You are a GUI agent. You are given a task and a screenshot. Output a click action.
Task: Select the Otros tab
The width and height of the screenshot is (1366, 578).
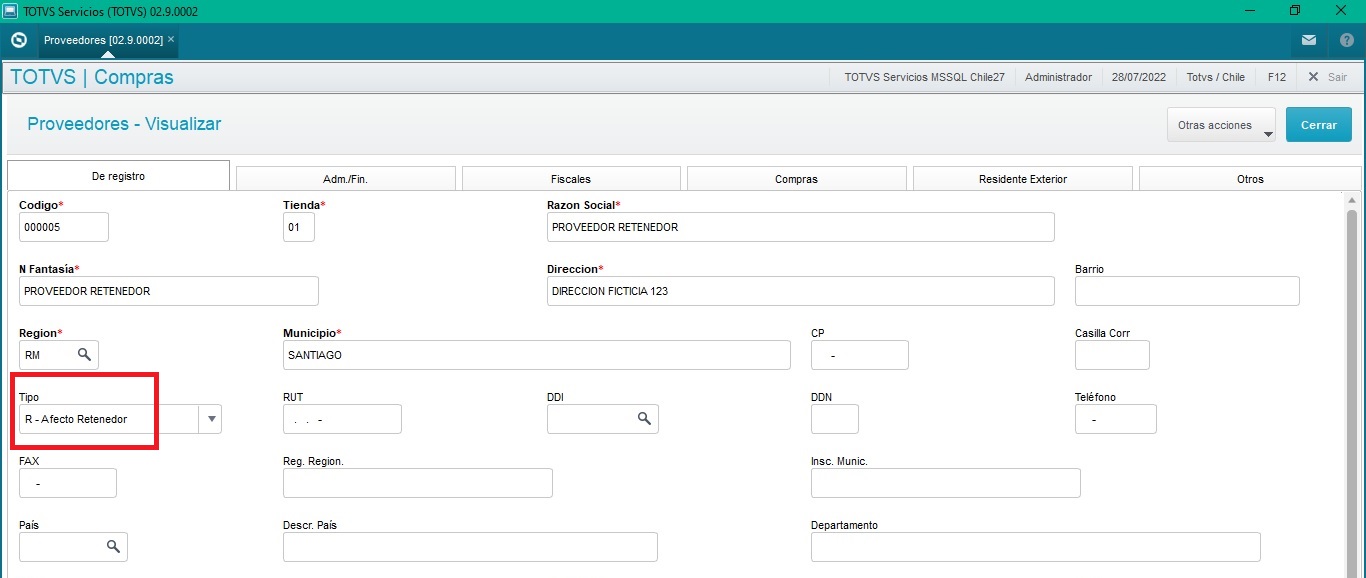[x=1250, y=179]
